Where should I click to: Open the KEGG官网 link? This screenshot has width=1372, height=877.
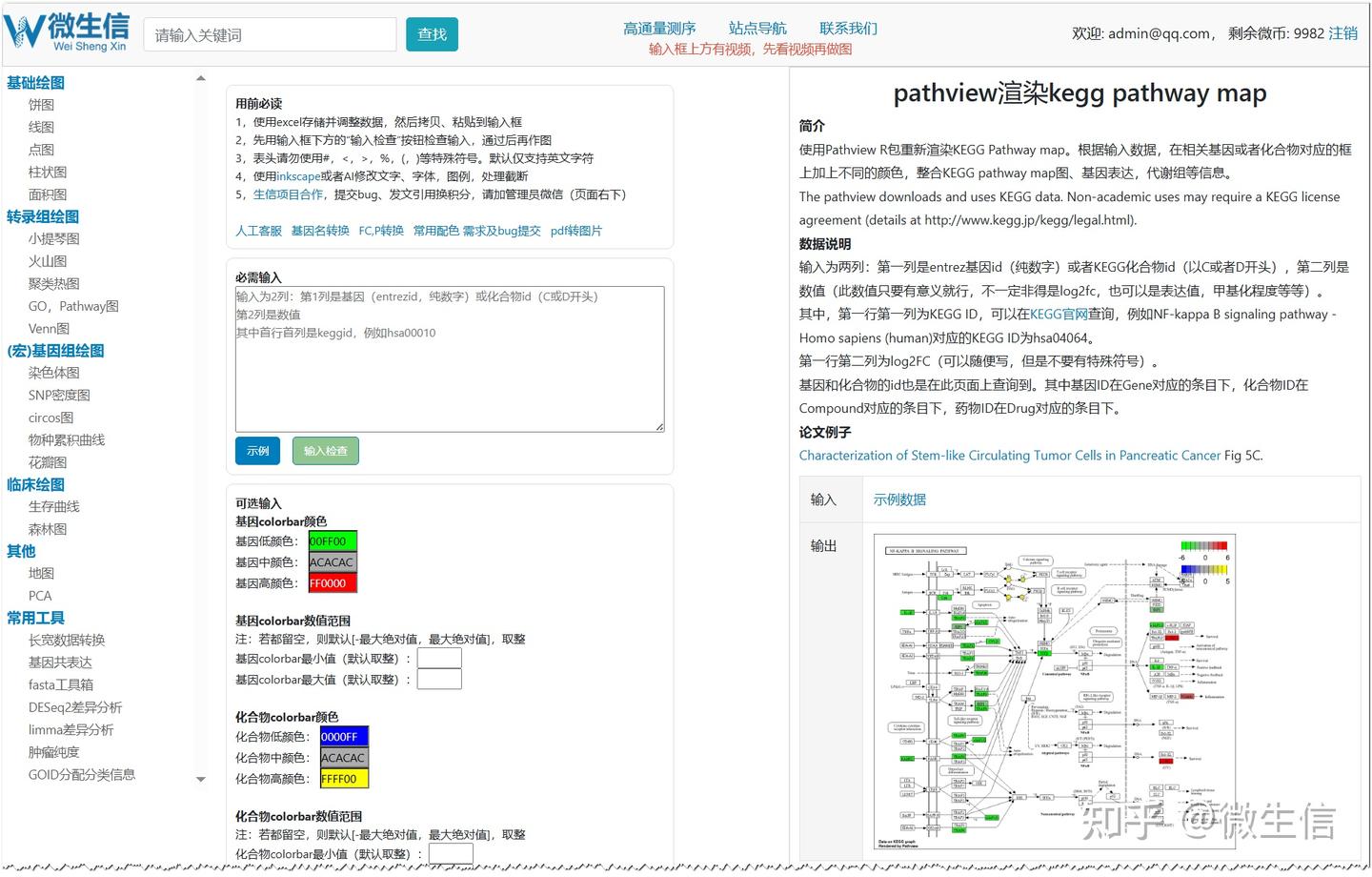coord(1059,314)
